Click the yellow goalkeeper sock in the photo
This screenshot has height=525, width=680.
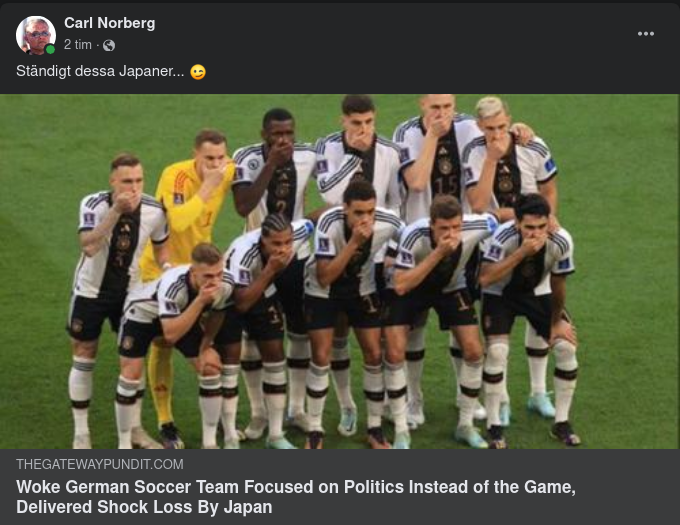point(160,384)
